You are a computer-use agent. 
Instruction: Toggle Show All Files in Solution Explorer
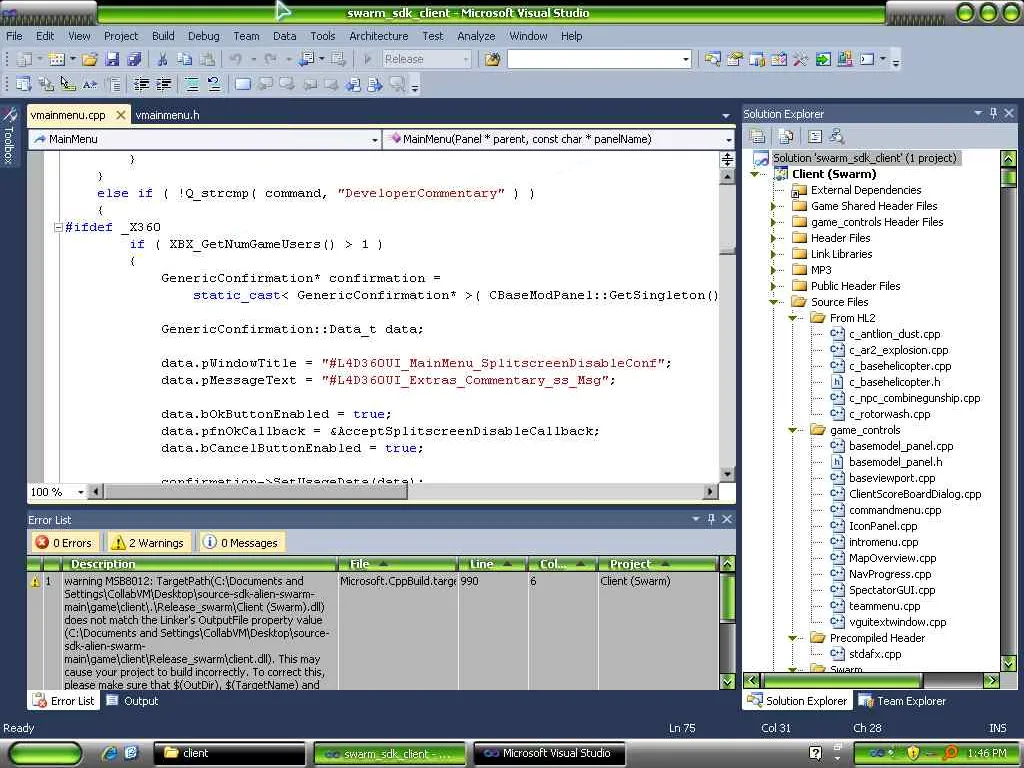coord(786,136)
